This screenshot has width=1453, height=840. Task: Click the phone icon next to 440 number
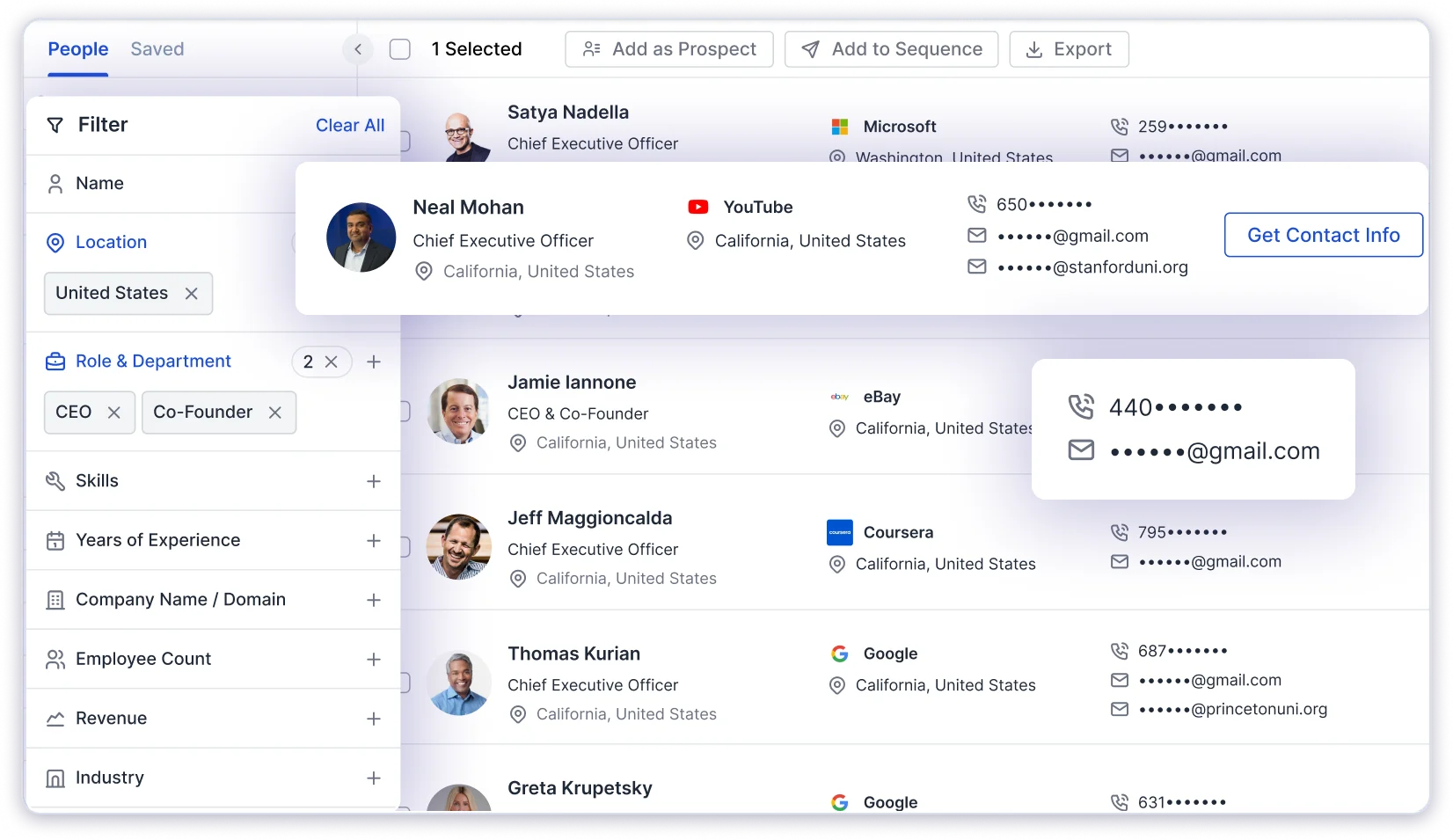1081,406
